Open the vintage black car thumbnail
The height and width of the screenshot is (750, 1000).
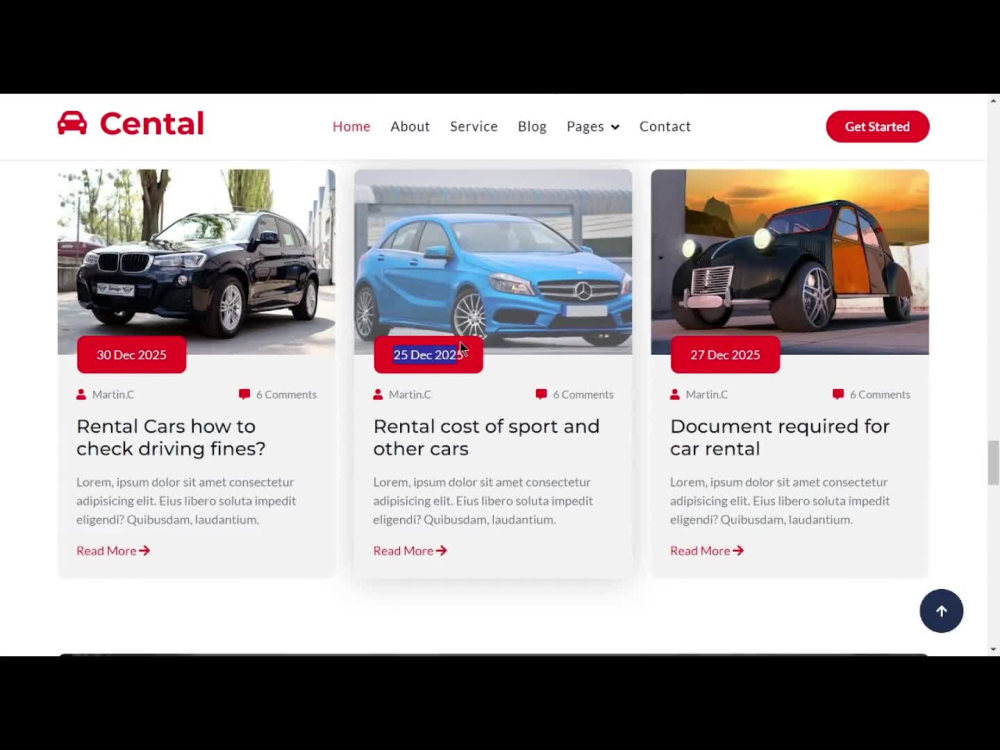point(790,261)
